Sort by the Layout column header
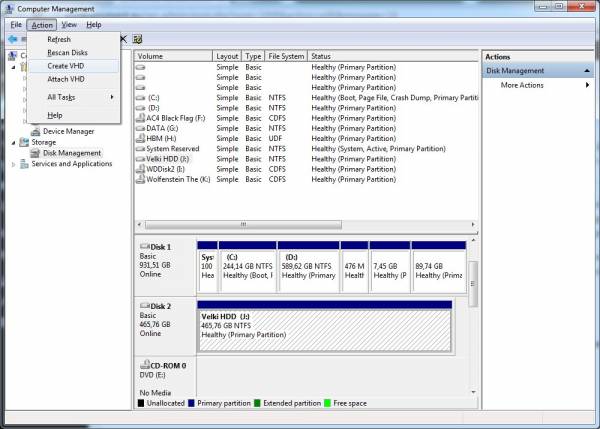Viewport: 600px width, 429px height. [x=227, y=56]
